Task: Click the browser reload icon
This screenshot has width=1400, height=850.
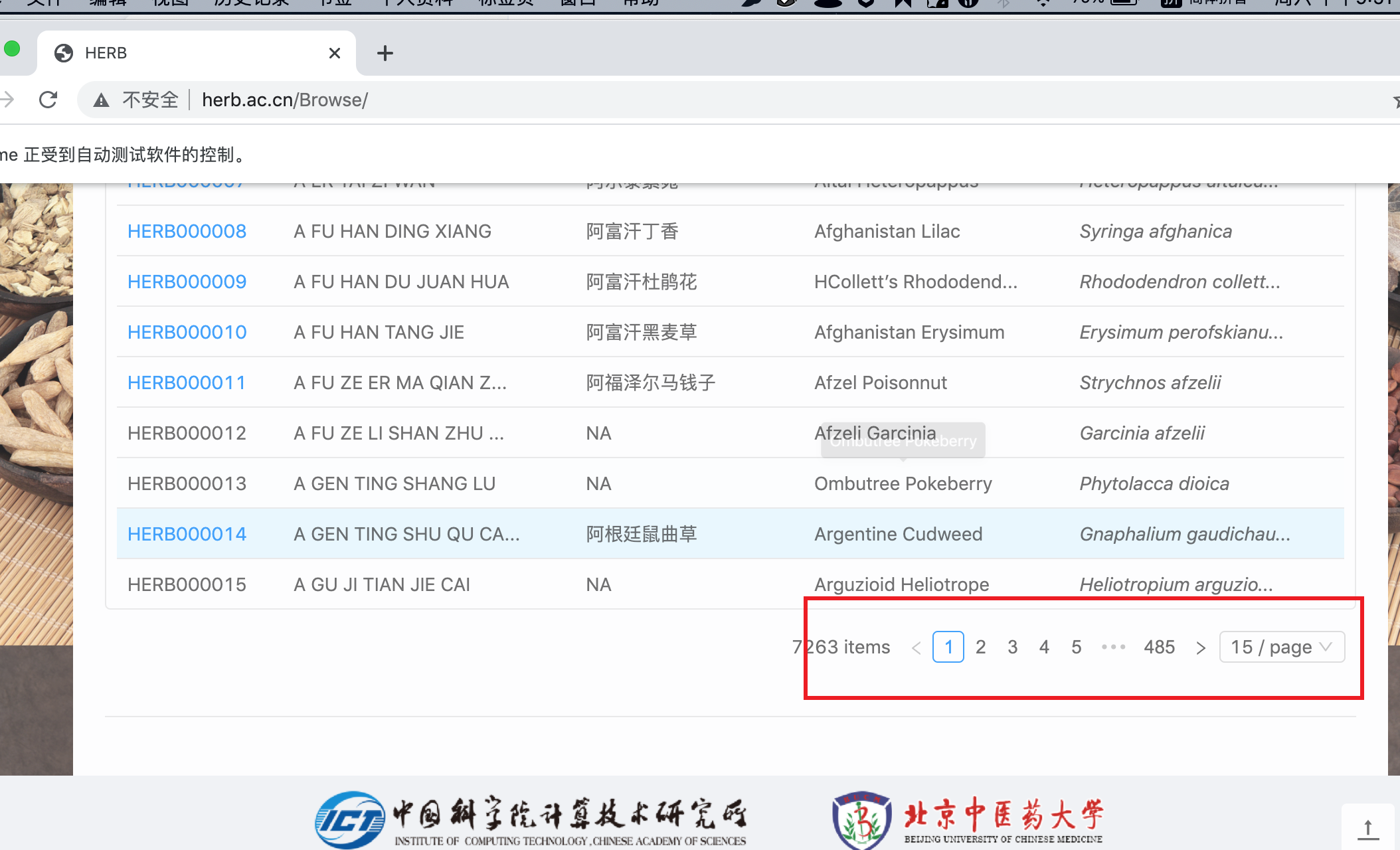Action: tap(48, 100)
